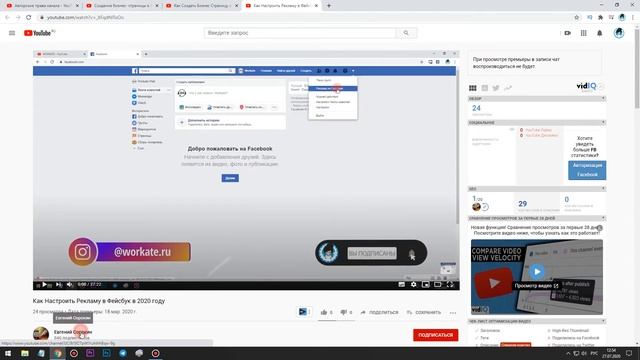Click the browser address bar URL

[86, 18]
